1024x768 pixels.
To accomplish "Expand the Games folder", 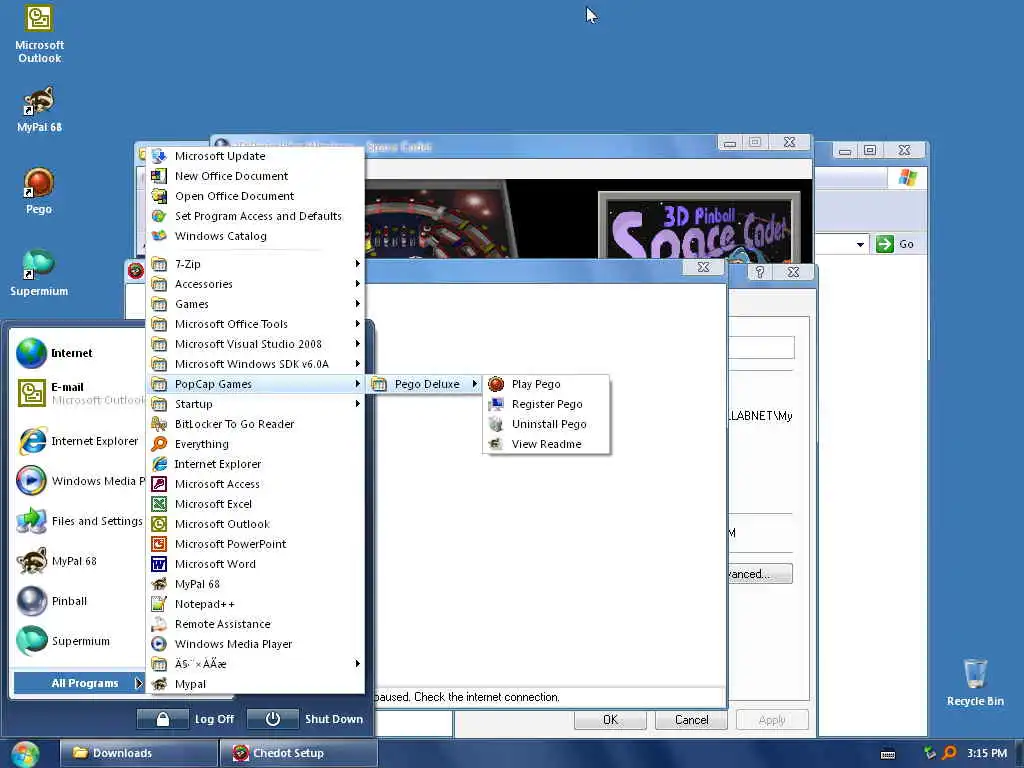I will tap(255, 304).
